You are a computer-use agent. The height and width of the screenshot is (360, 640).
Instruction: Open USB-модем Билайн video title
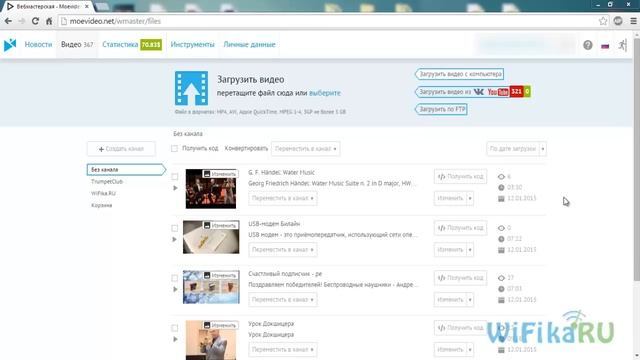[x=274, y=224]
